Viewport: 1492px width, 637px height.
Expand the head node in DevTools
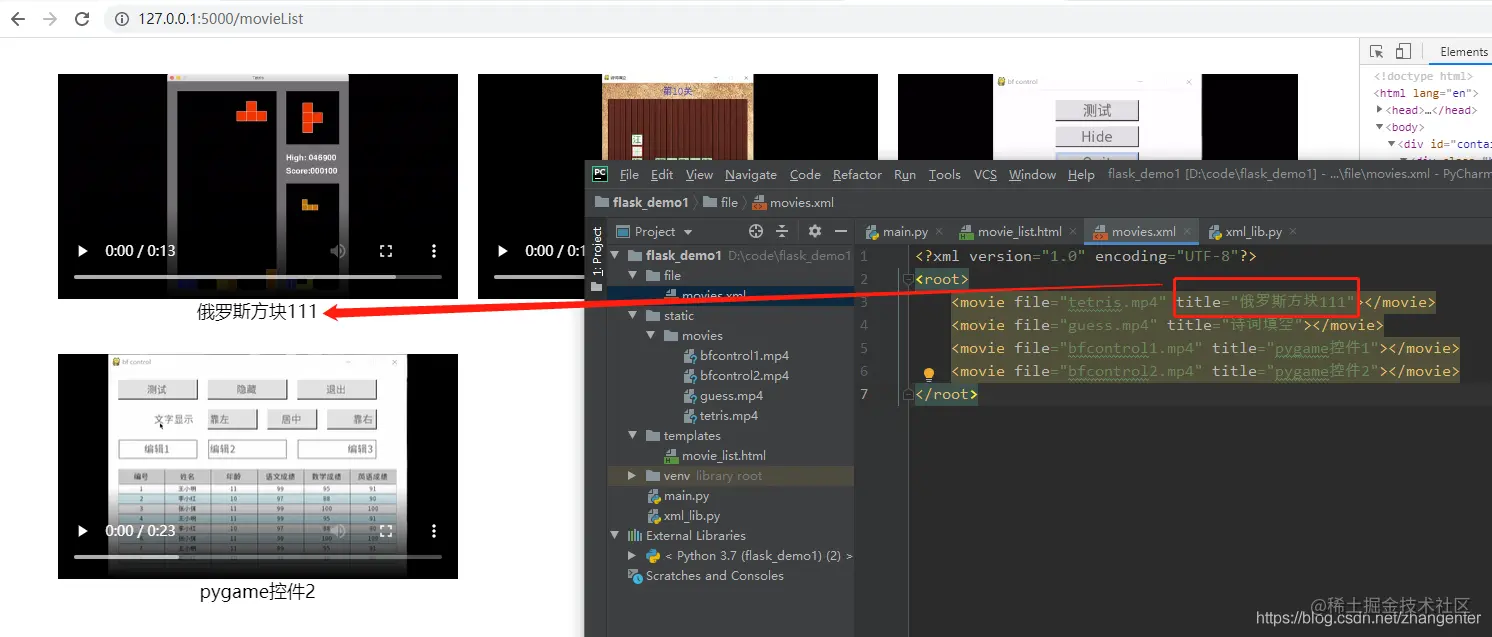[1380, 110]
